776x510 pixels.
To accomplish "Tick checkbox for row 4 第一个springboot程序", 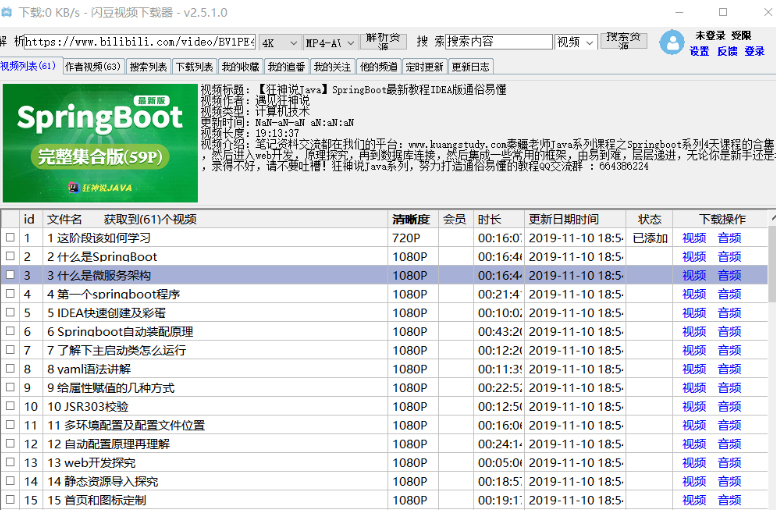I will coord(10,294).
